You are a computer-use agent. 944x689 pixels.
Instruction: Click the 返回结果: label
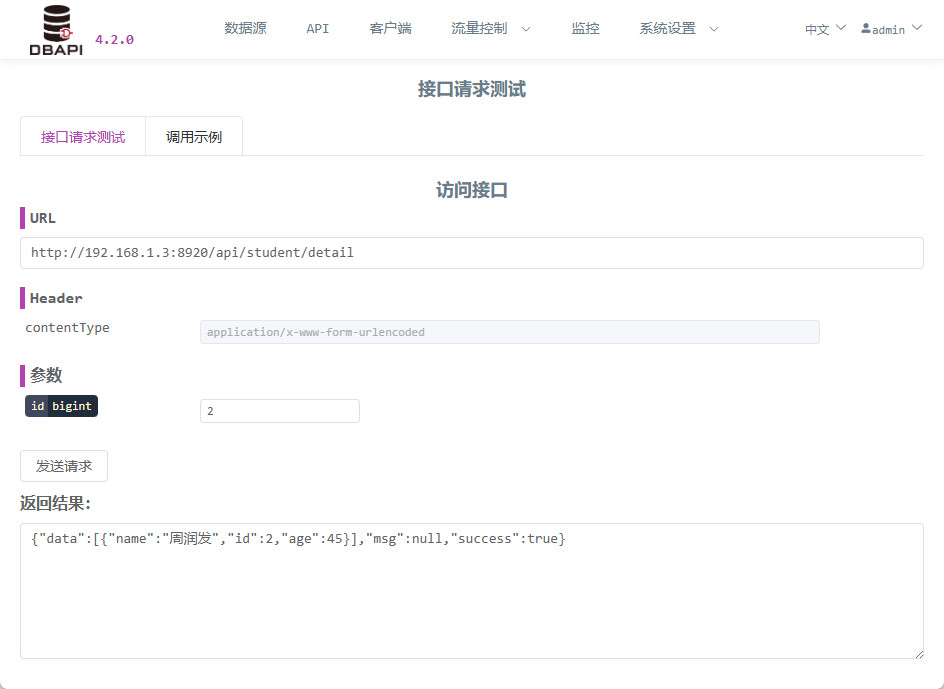point(55,503)
